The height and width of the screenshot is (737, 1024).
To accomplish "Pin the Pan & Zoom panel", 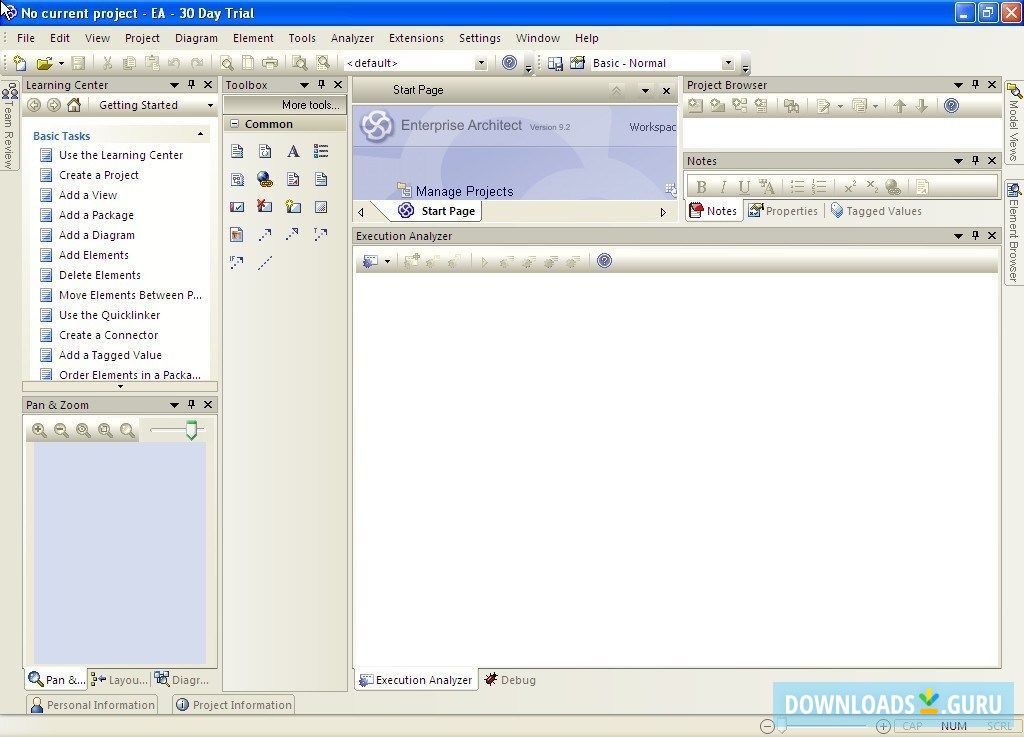I will pyautogui.click(x=191, y=404).
